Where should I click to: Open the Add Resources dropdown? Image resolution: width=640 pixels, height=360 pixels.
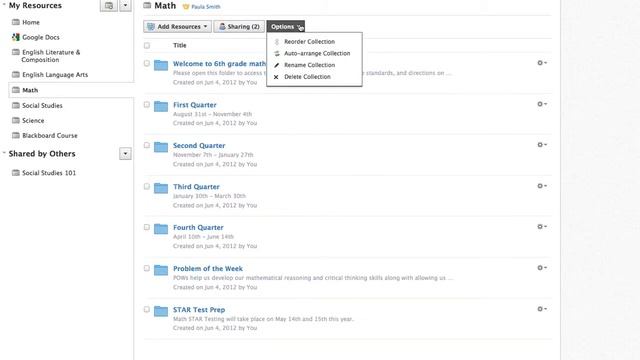(178, 27)
